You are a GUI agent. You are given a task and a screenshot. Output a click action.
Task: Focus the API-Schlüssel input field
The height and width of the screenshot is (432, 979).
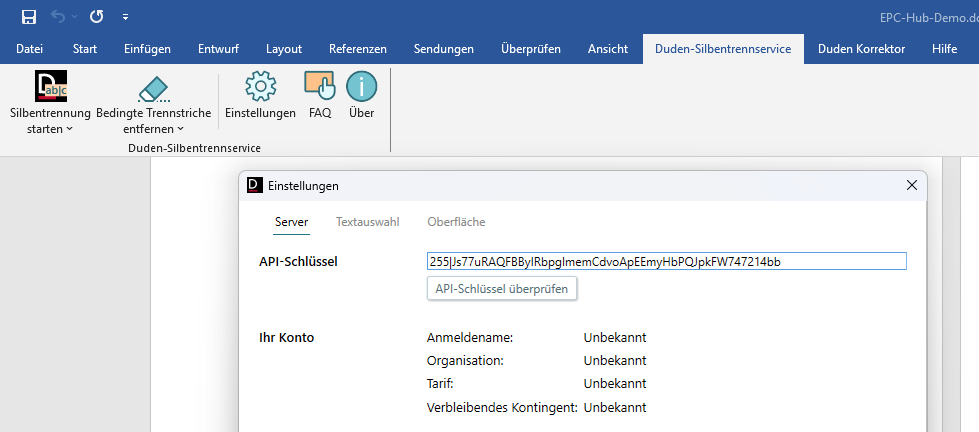click(x=667, y=262)
